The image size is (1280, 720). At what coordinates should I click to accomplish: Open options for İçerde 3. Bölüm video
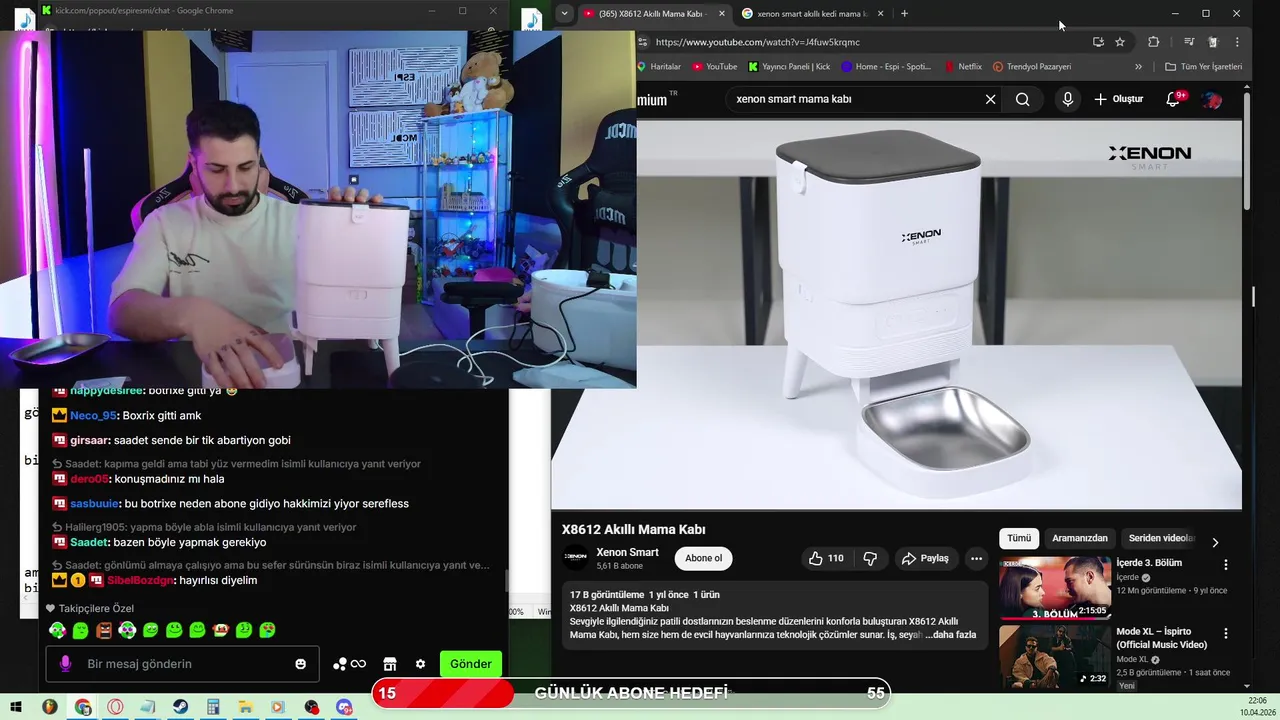click(1225, 565)
